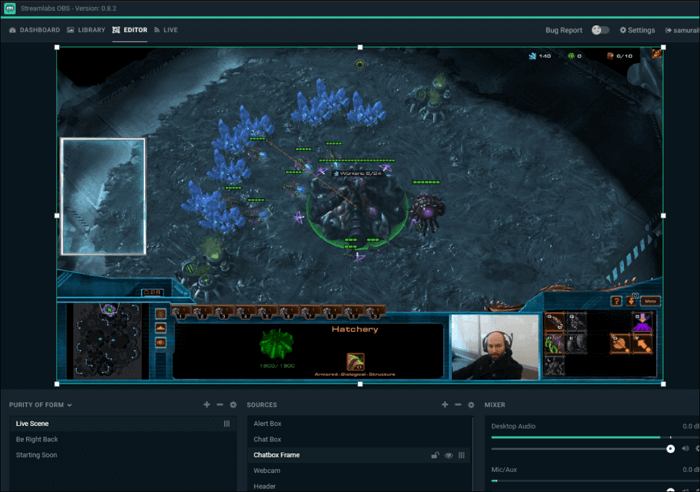Click the in-game Menu button
Viewport: 700px width, 492px height.
tap(650, 301)
